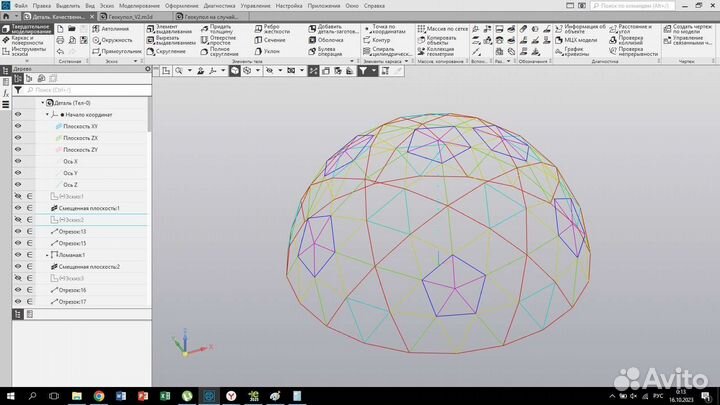Open the Windows Start menu

pyautogui.click(x=9, y=396)
